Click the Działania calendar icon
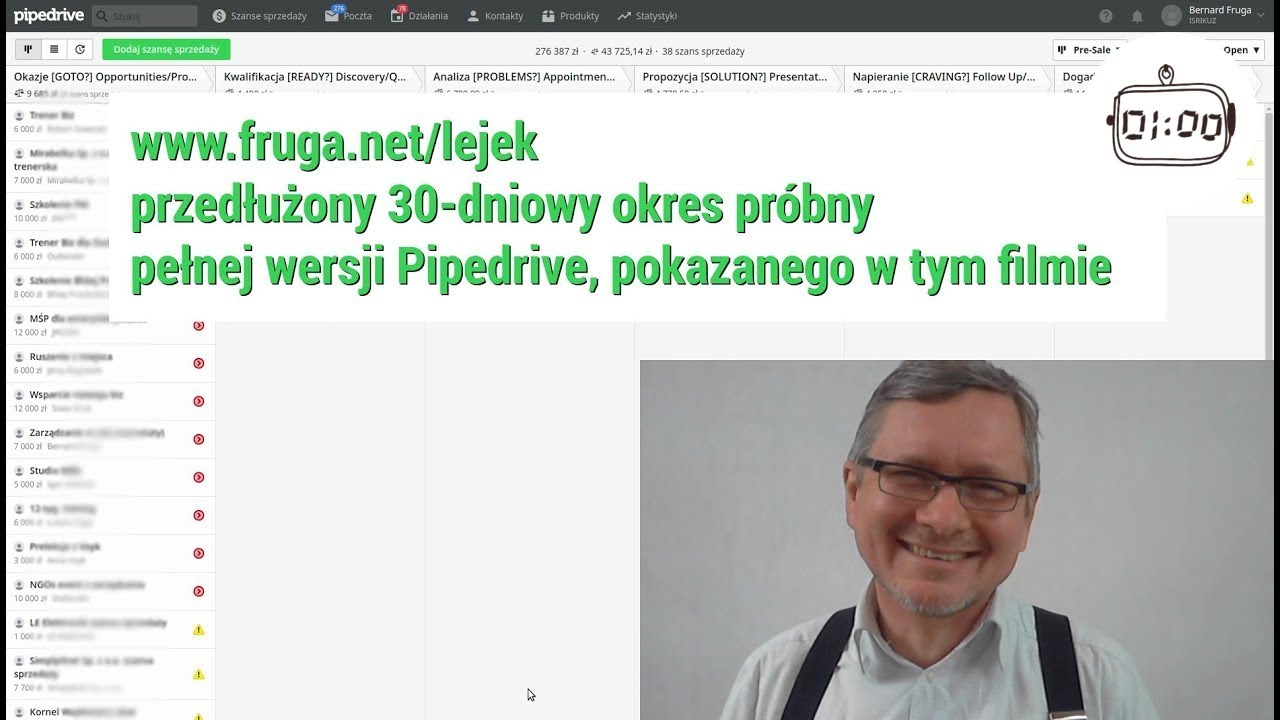 point(397,16)
